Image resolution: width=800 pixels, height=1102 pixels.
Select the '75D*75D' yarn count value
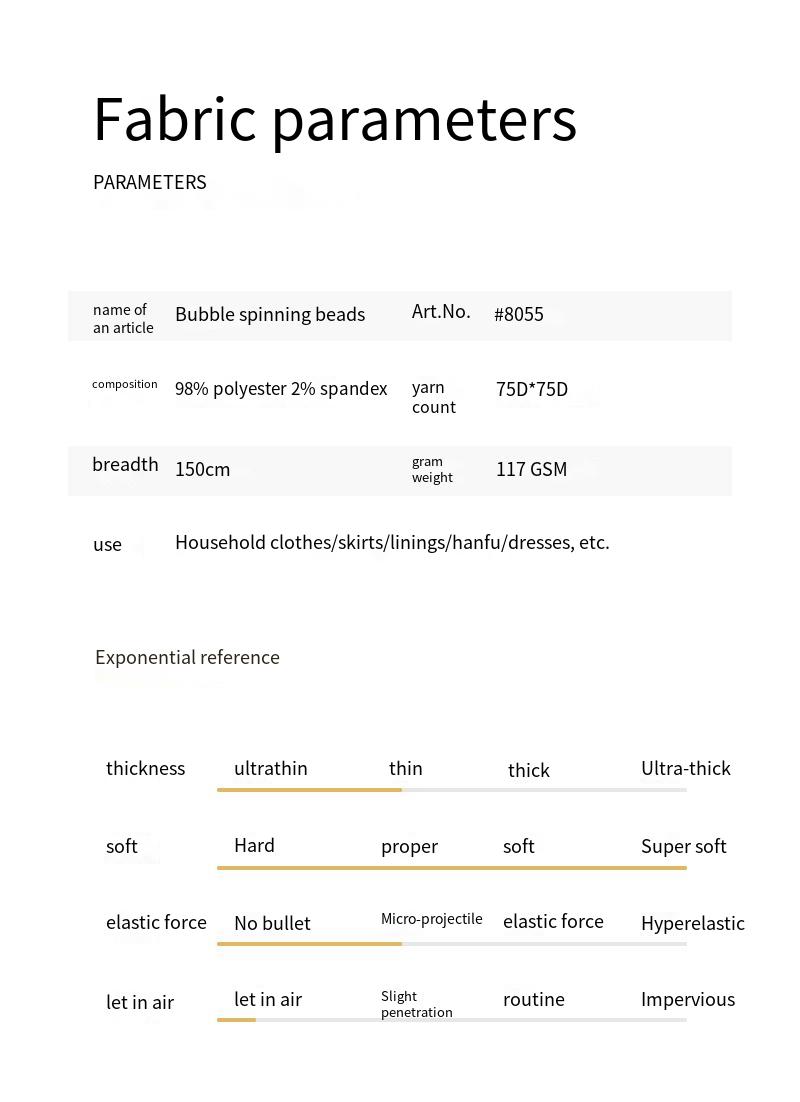click(x=532, y=389)
